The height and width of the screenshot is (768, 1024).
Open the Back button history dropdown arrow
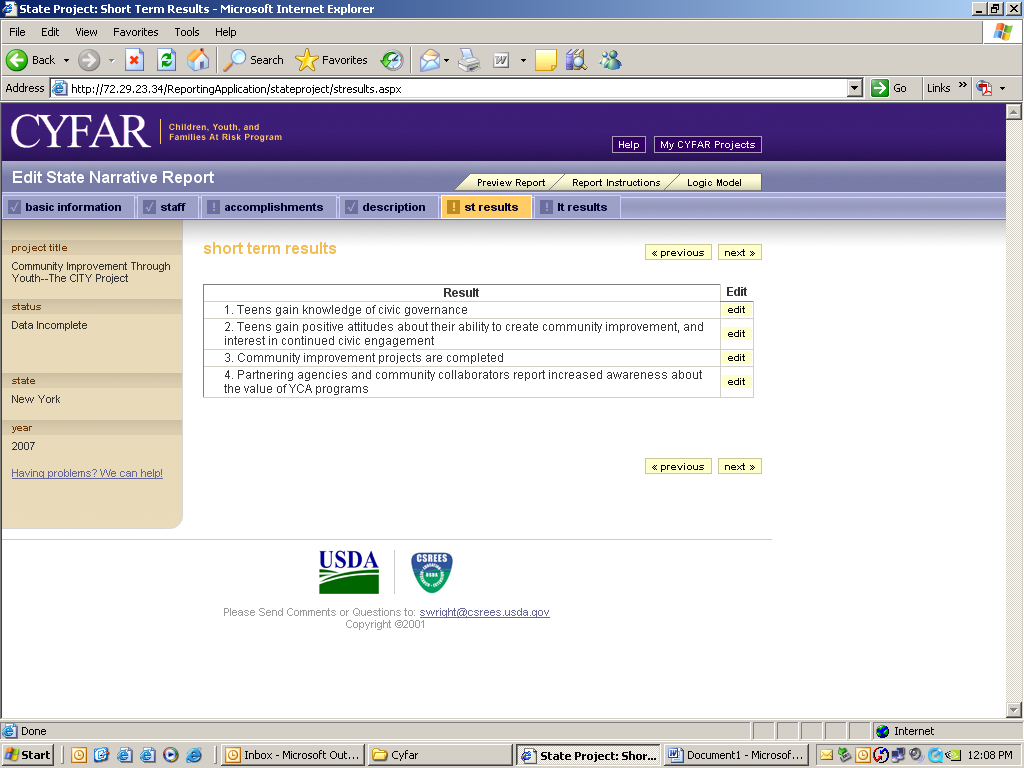67,60
